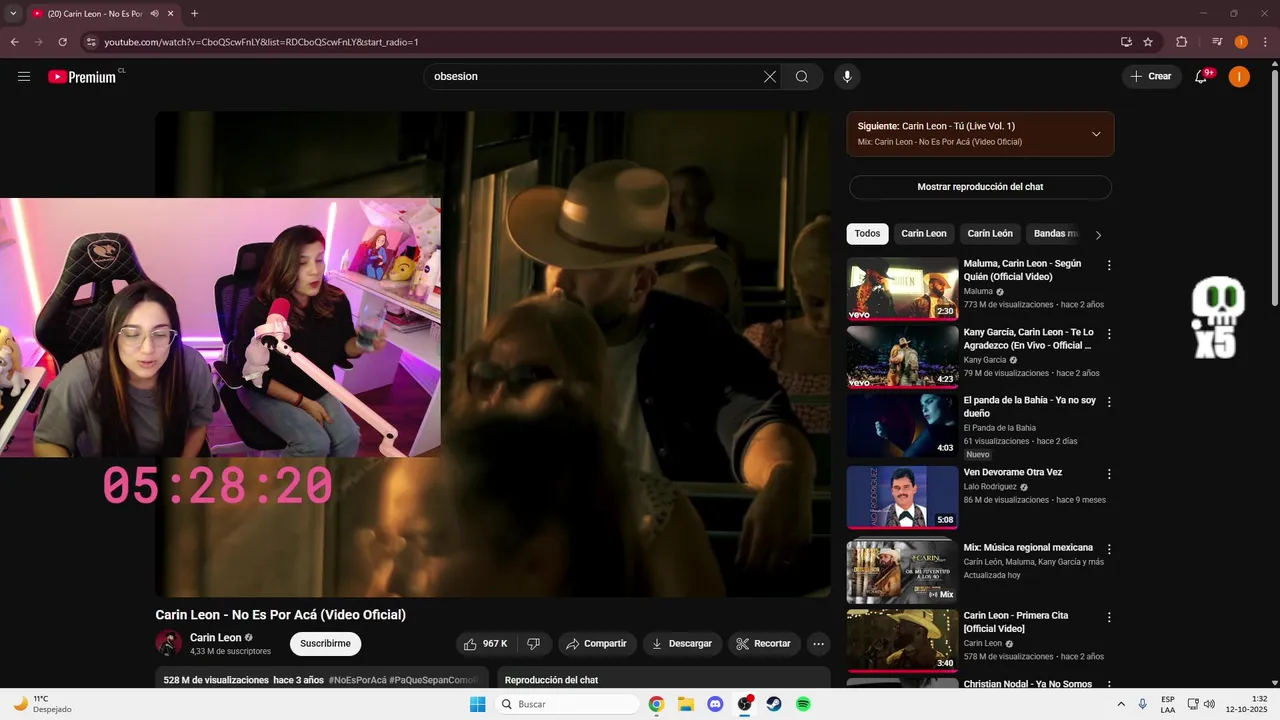Open File Explorer from the taskbar
Viewport: 1280px width, 720px height.
(686, 704)
